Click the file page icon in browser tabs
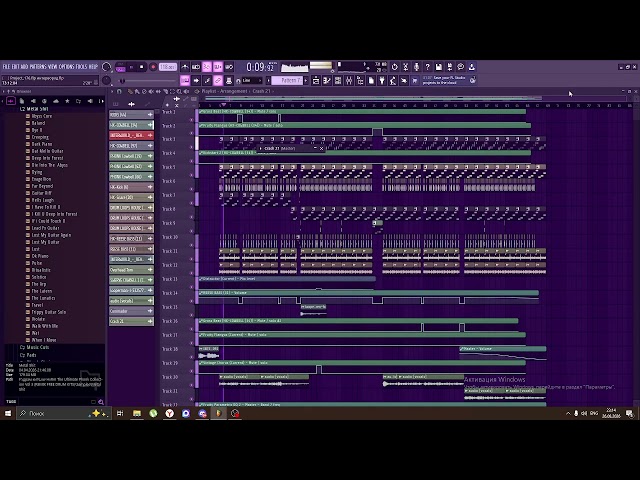Screen dimensions: 640x480 (22, 101)
